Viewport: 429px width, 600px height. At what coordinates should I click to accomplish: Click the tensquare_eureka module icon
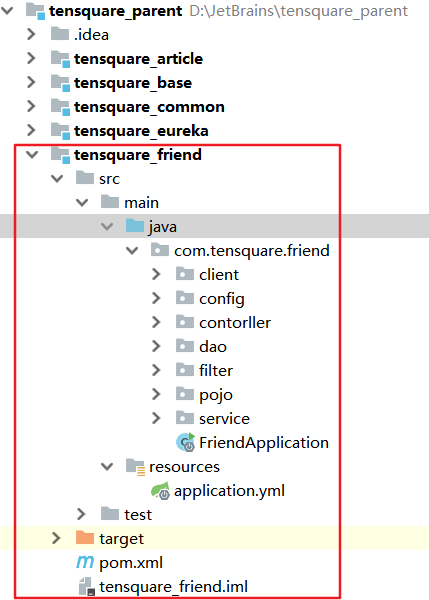tap(60, 131)
